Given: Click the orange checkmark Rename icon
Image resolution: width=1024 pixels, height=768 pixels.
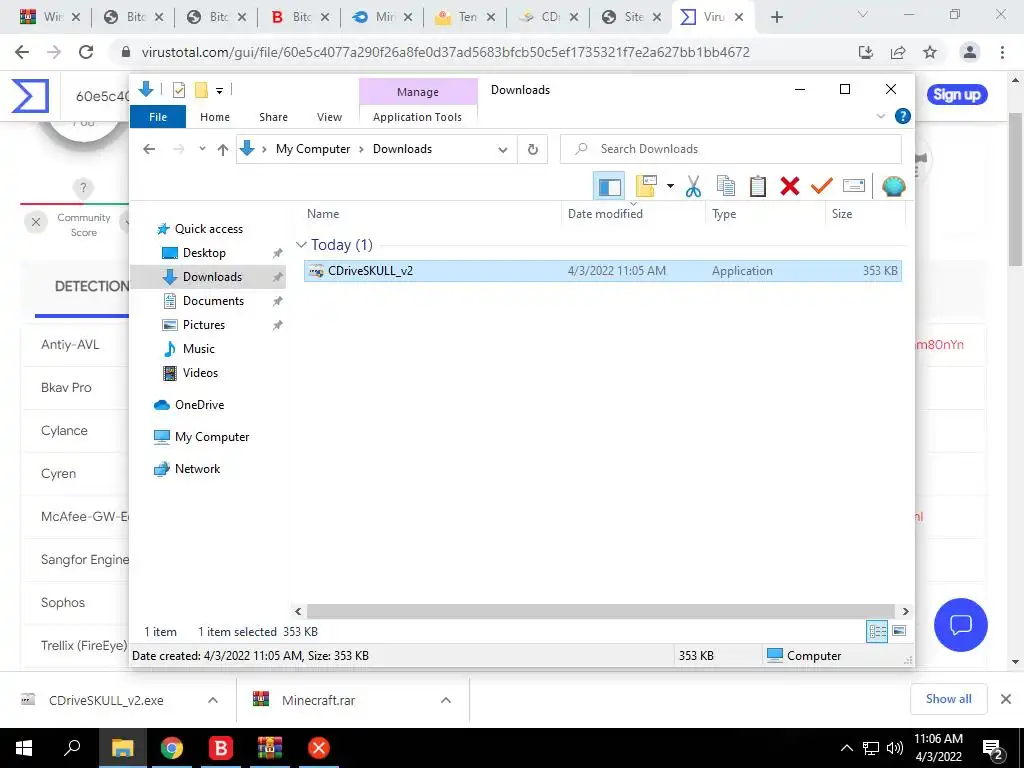Looking at the screenshot, I should [x=822, y=186].
